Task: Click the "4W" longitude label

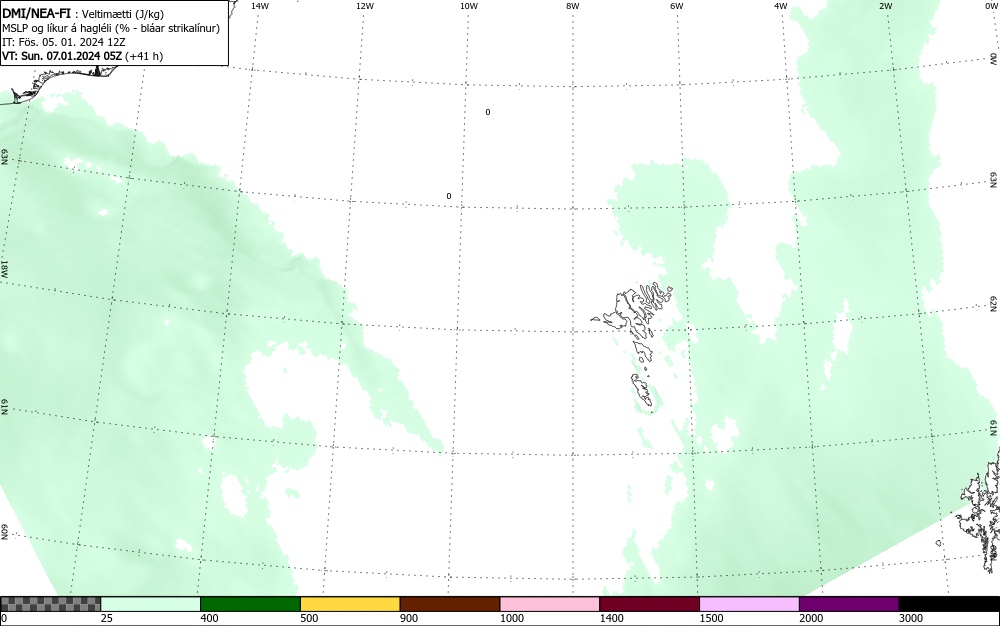Action: (x=781, y=6)
